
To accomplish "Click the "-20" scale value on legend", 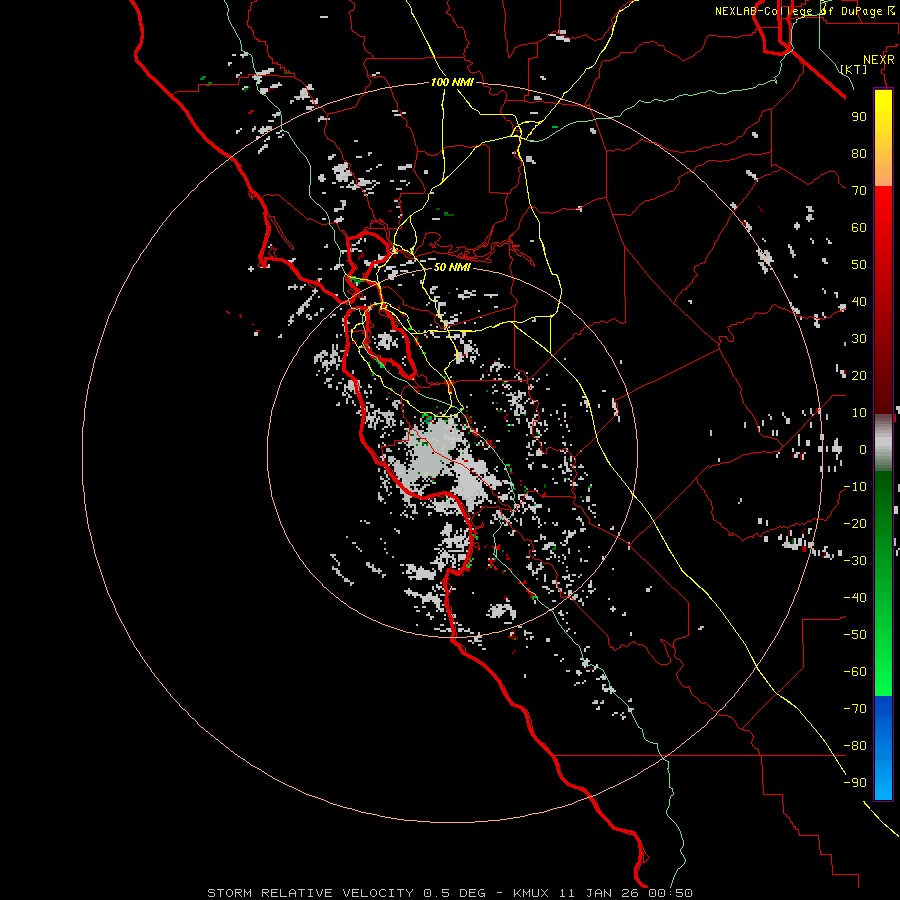I will click(855, 524).
